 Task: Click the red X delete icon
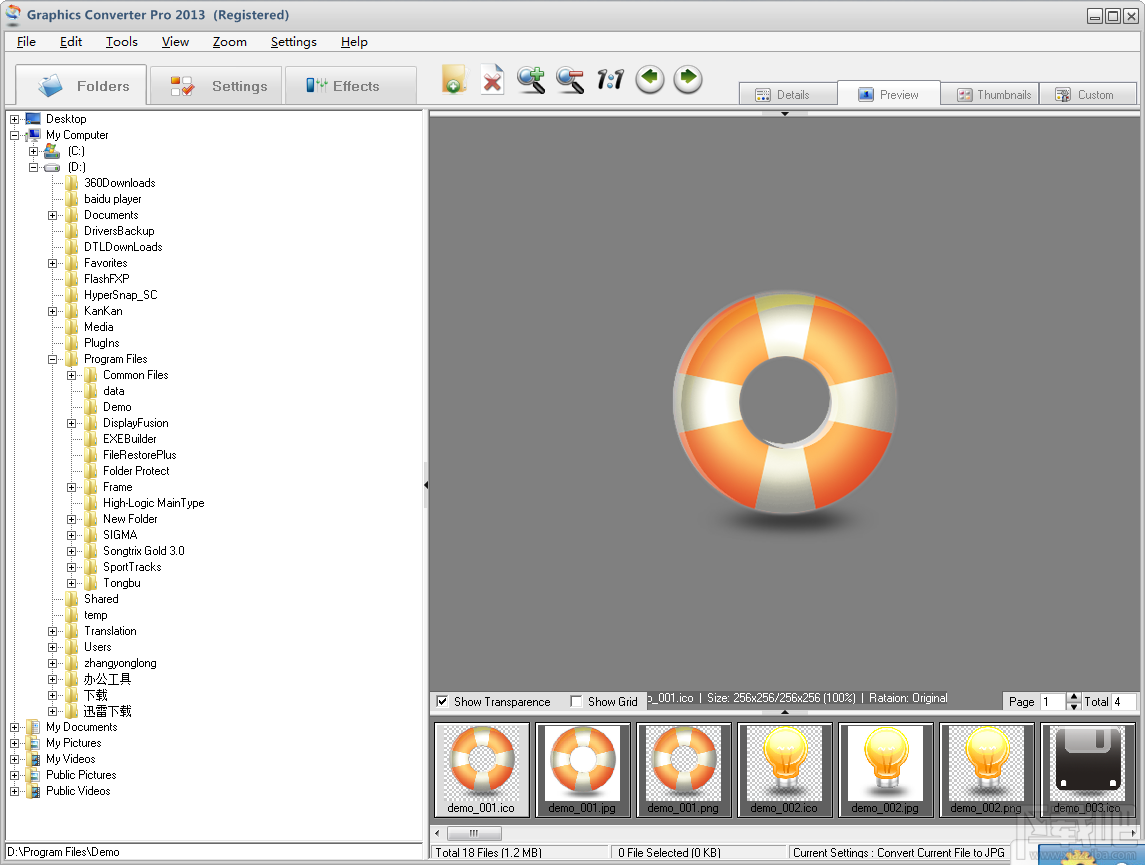tap(492, 80)
